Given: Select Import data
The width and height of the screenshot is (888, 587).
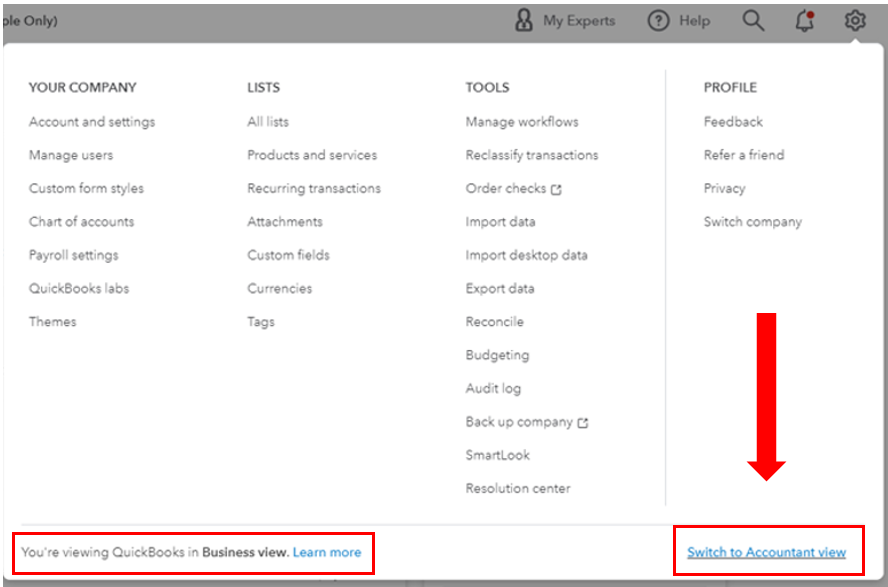Looking at the screenshot, I should (x=500, y=222).
